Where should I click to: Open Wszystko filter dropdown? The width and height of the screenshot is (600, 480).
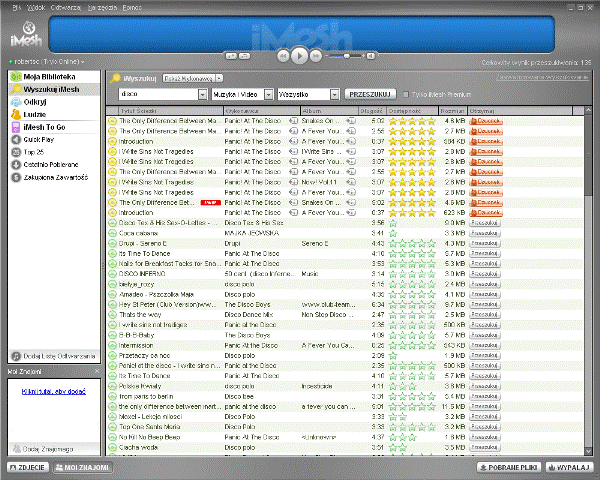308,94
